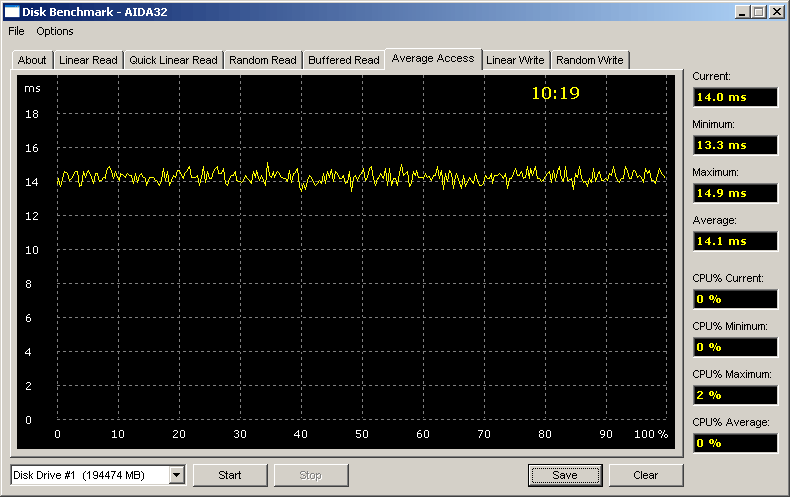The height and width of the screenshot is (497, 790).
Task: Click the Start benchmark button
Action: click(230, 475)
